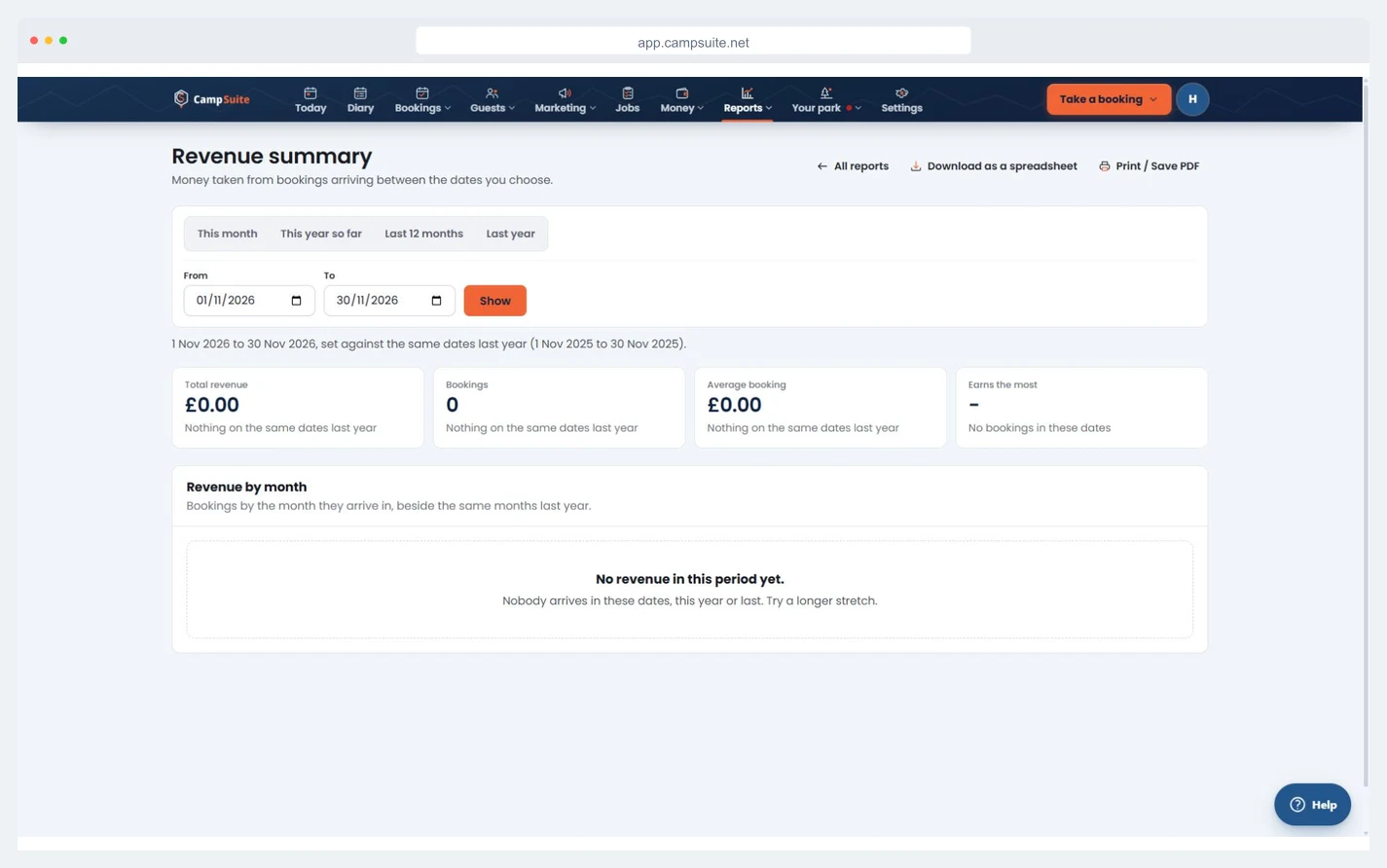Expand the Reports menu chevron

769,108
